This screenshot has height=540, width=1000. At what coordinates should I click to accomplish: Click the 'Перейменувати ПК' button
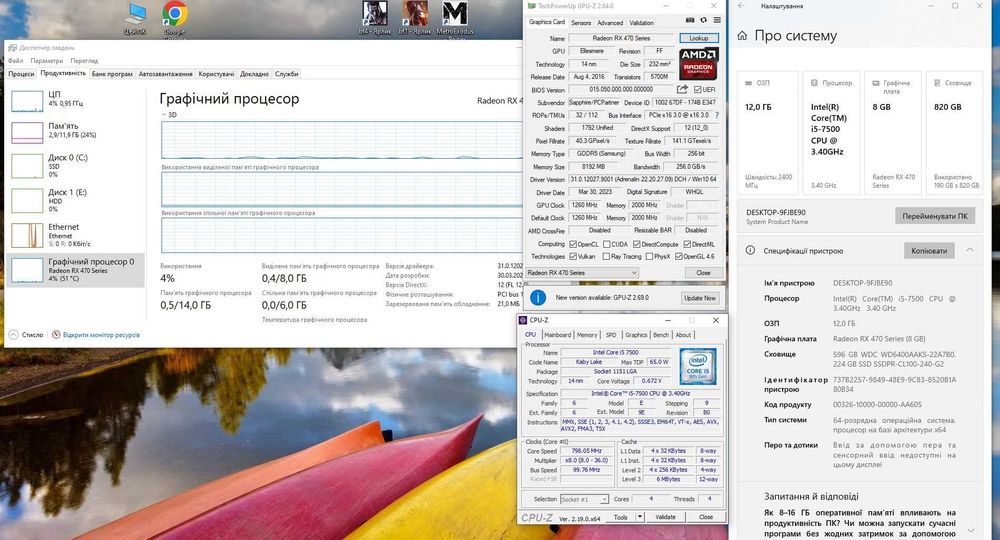click(x=935, y=216)
